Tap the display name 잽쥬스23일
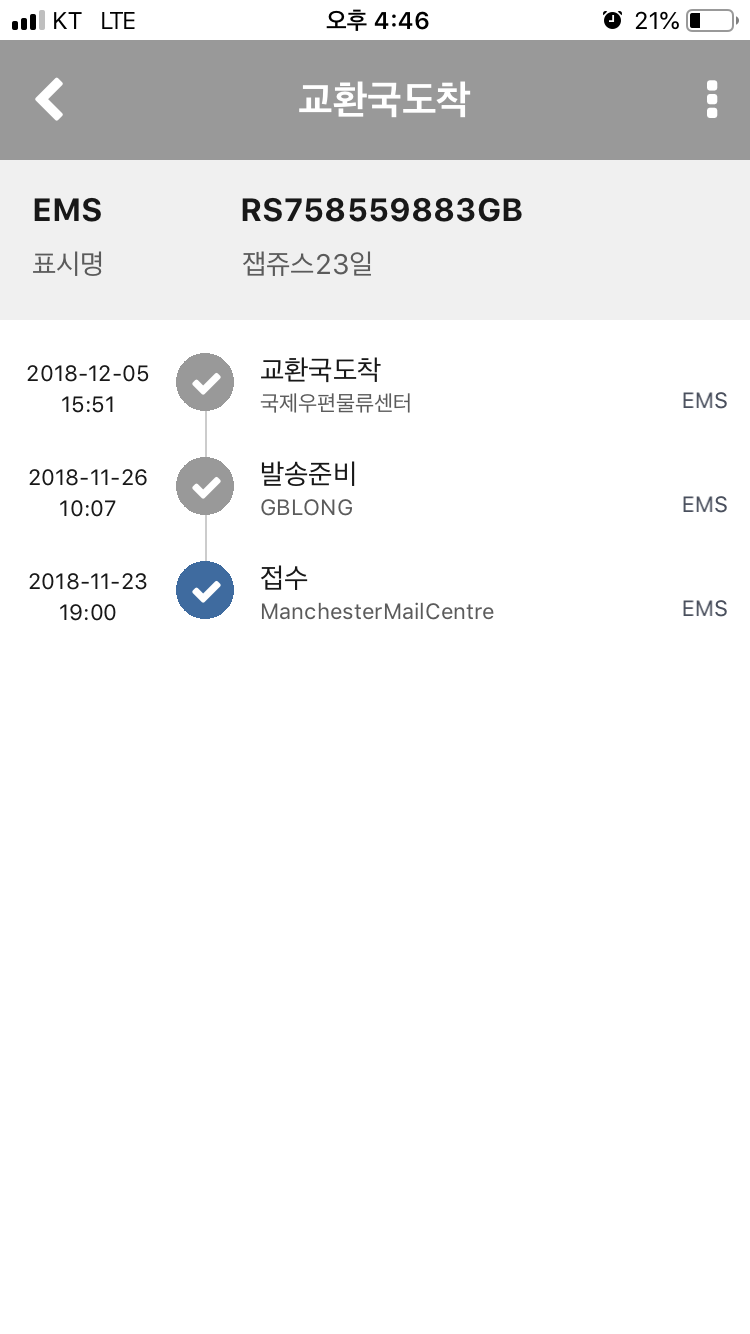Viewport: 750px width, 1334px height. (x=307, y=265)
